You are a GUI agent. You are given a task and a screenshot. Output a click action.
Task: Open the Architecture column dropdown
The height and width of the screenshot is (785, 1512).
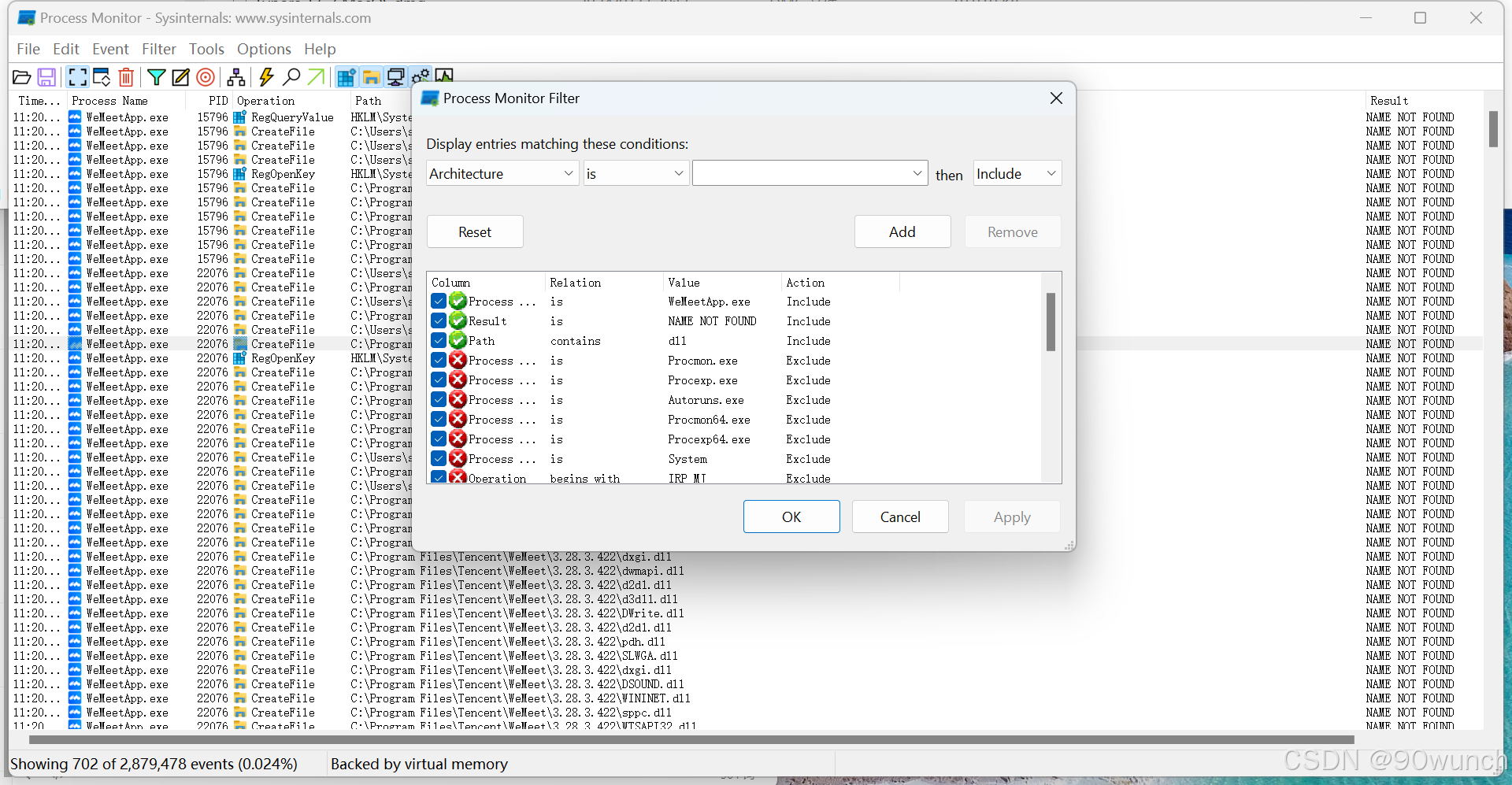[x=502, y=173]
